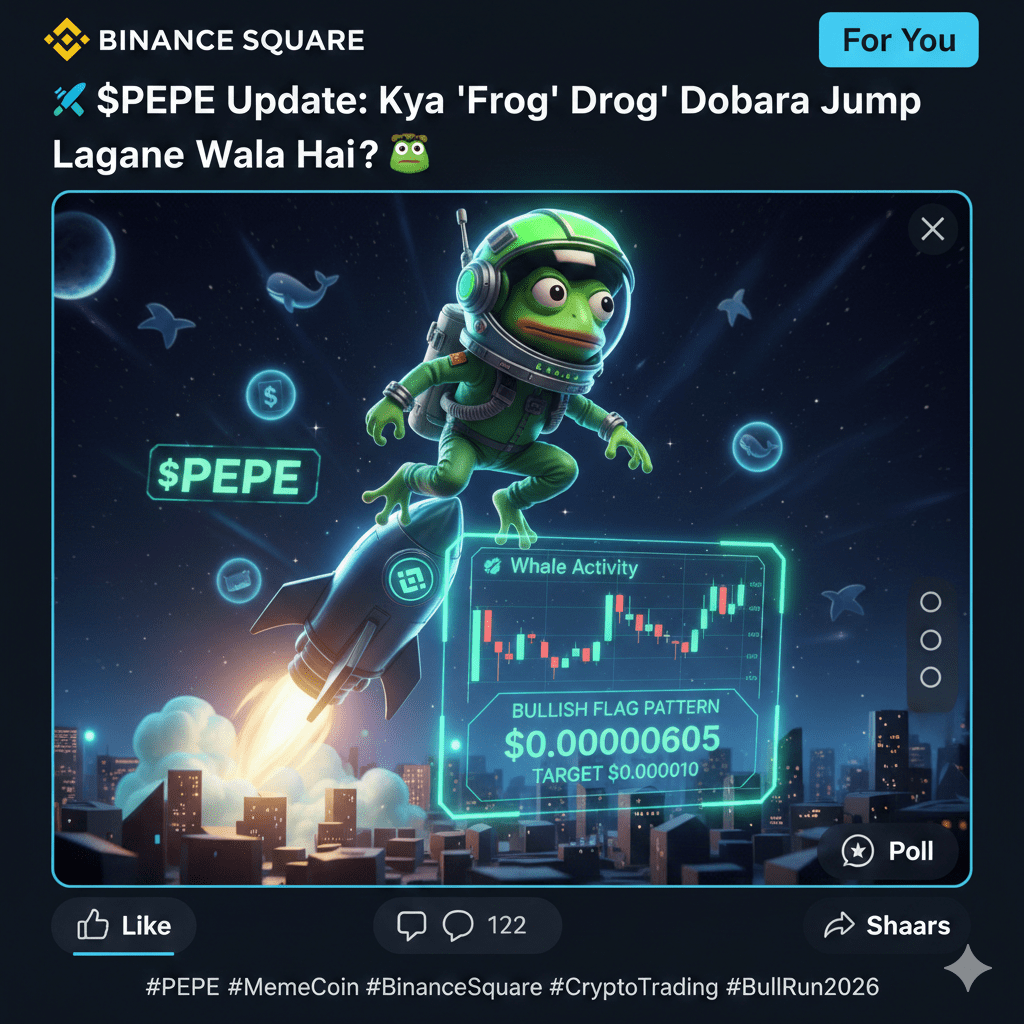Open the #PEPE hashtag link
Viewport: 1024px width, 1024px height.
point(182,987)
